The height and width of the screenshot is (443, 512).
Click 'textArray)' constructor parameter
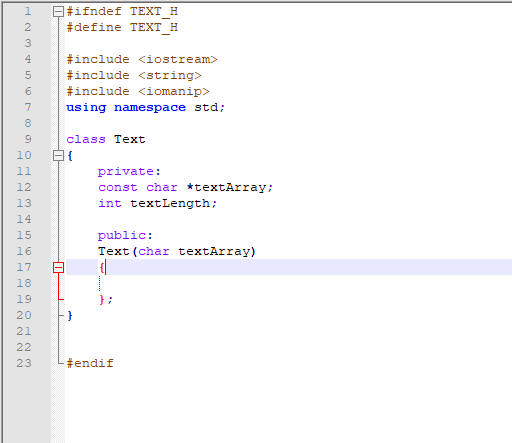click(x=217, y=252)
